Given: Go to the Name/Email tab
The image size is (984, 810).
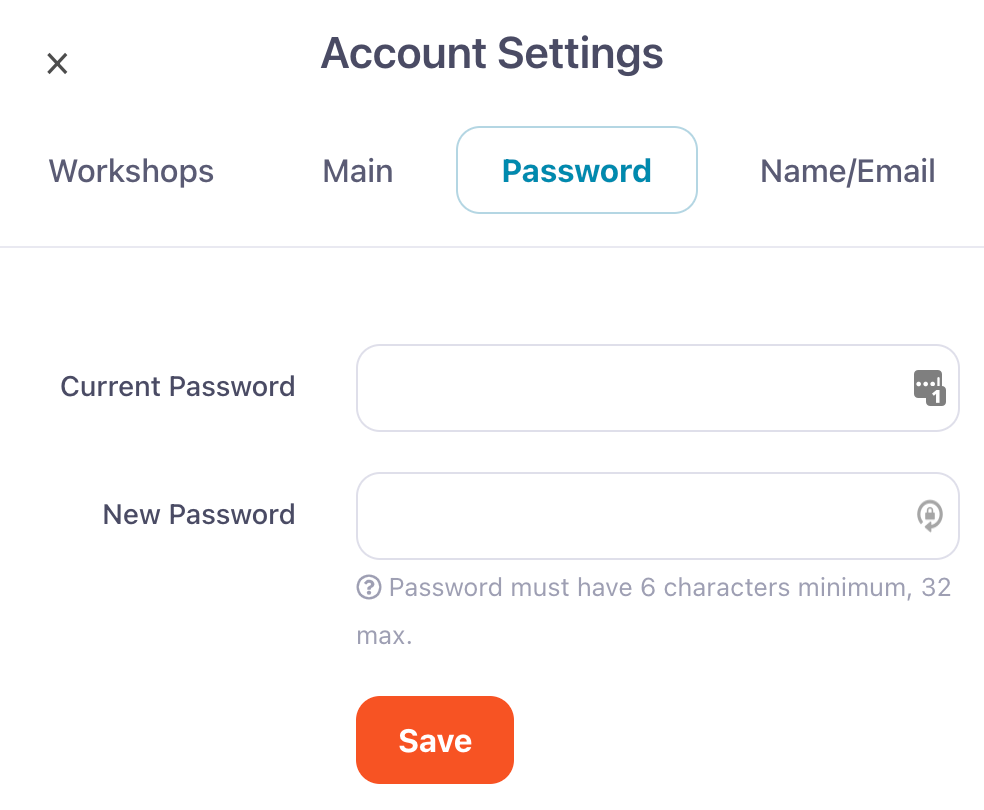Looking at the screenshot, I should (848, 171).
